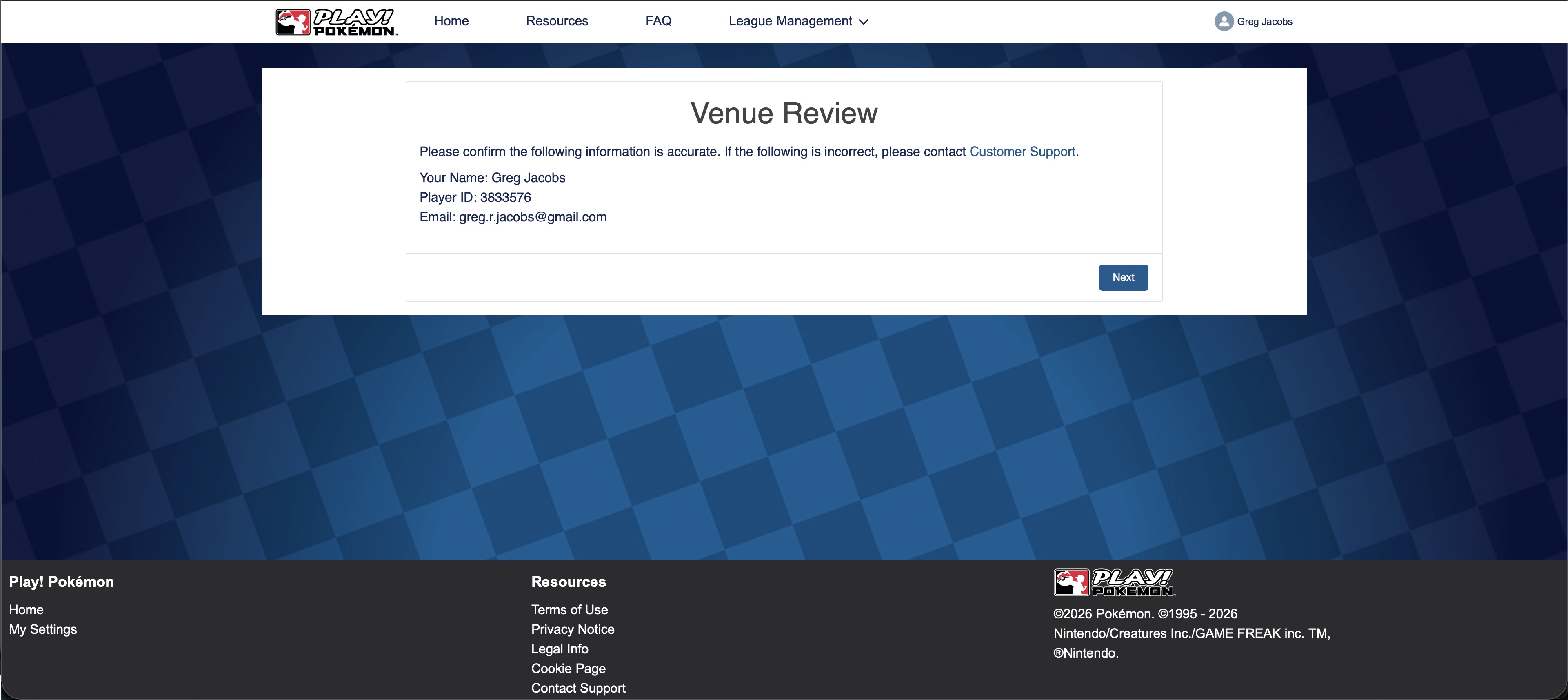The width and height of the screenshot is (1568, 700).
Task: Open the Resources navigation item
Action: coord(556,21)
